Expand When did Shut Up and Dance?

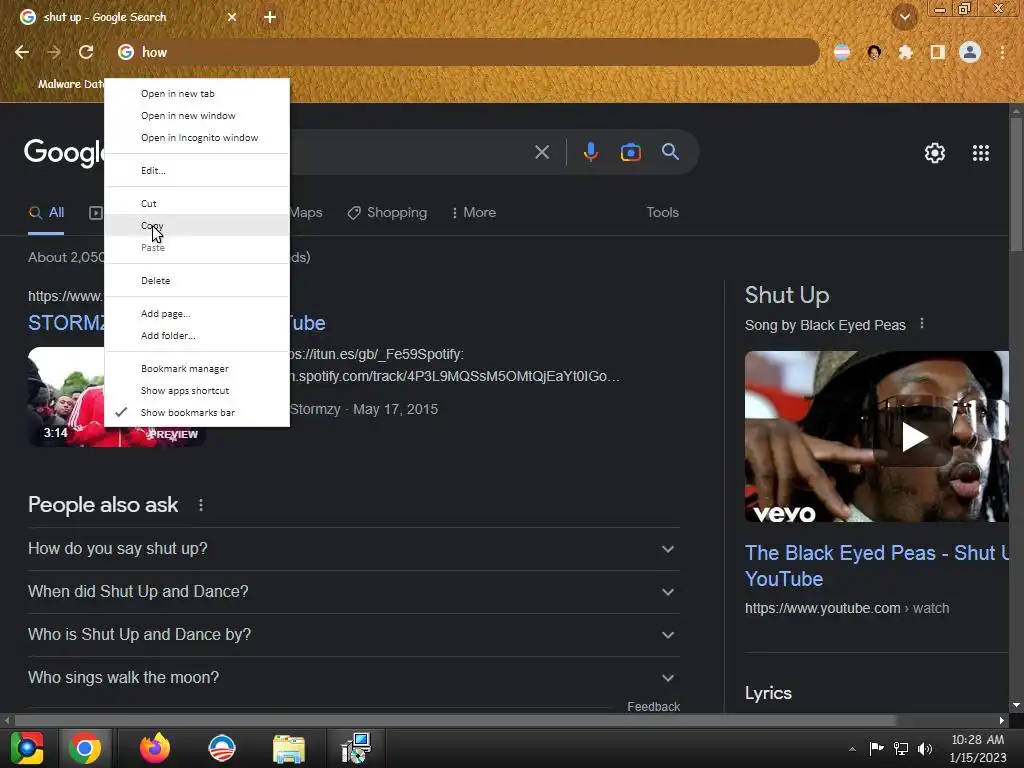click(x=353, y=592)
